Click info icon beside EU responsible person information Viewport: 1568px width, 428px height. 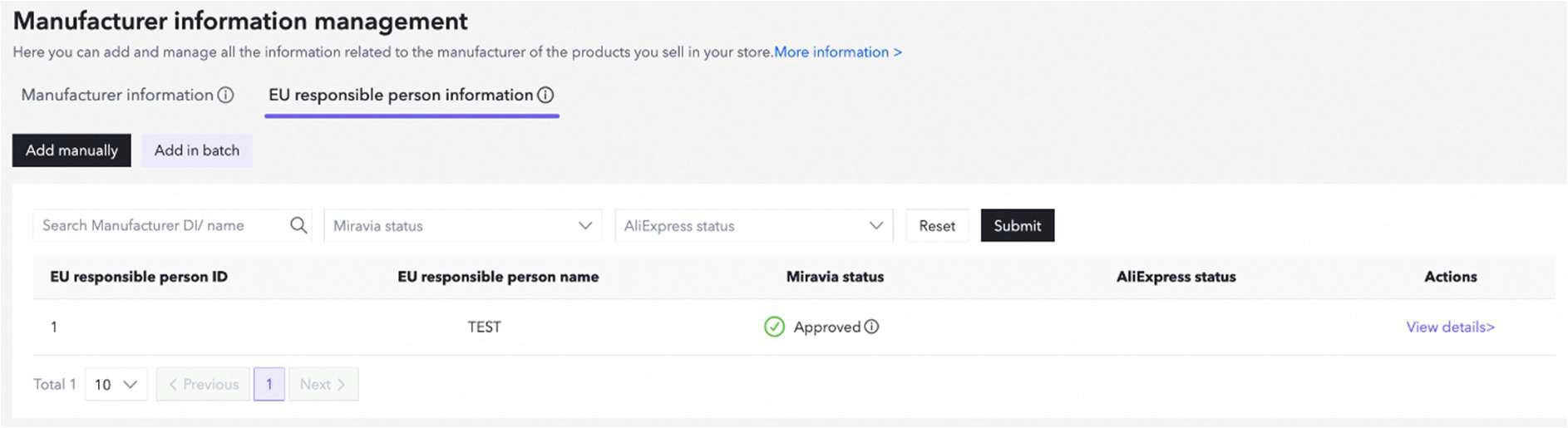coord(545,96)
